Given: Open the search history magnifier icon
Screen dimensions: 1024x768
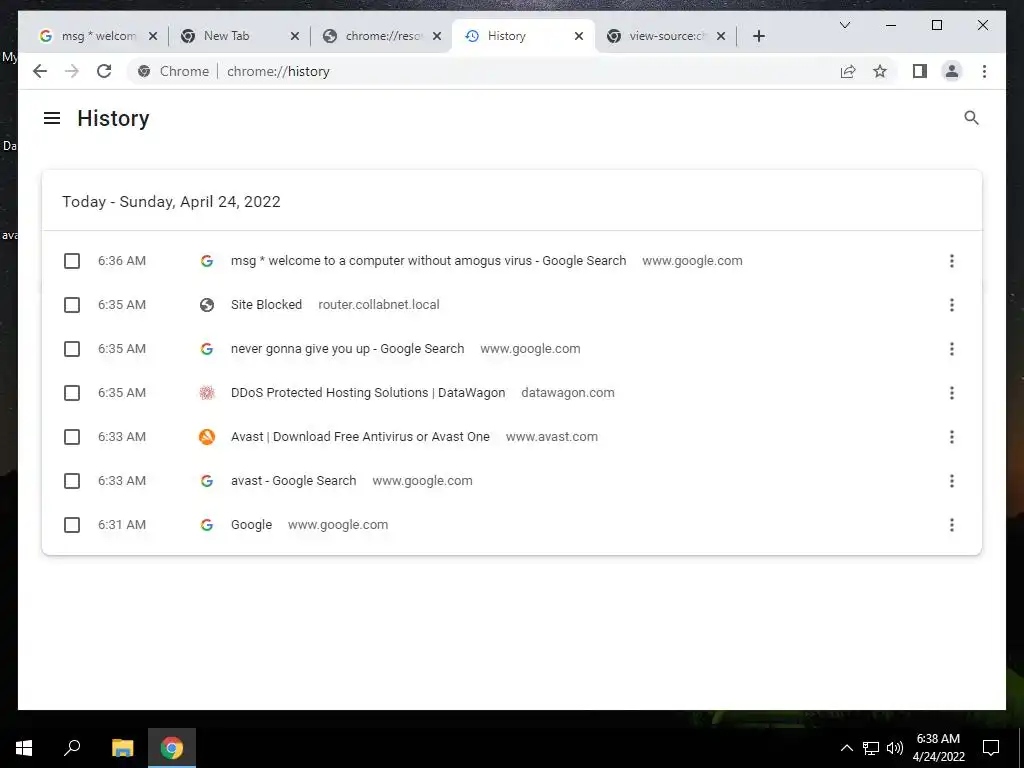Looking at the screenshot, I should (x=971, y=118).
